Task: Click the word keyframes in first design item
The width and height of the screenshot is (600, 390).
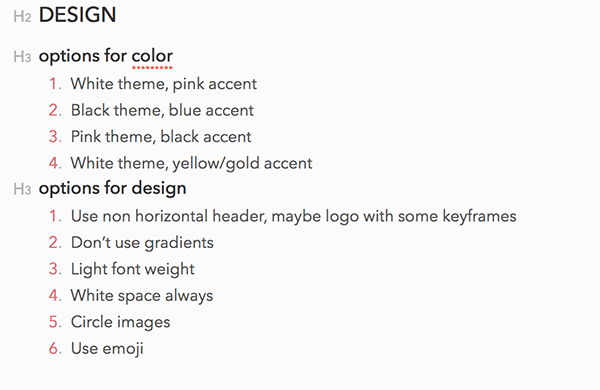Action: [479, 217]
